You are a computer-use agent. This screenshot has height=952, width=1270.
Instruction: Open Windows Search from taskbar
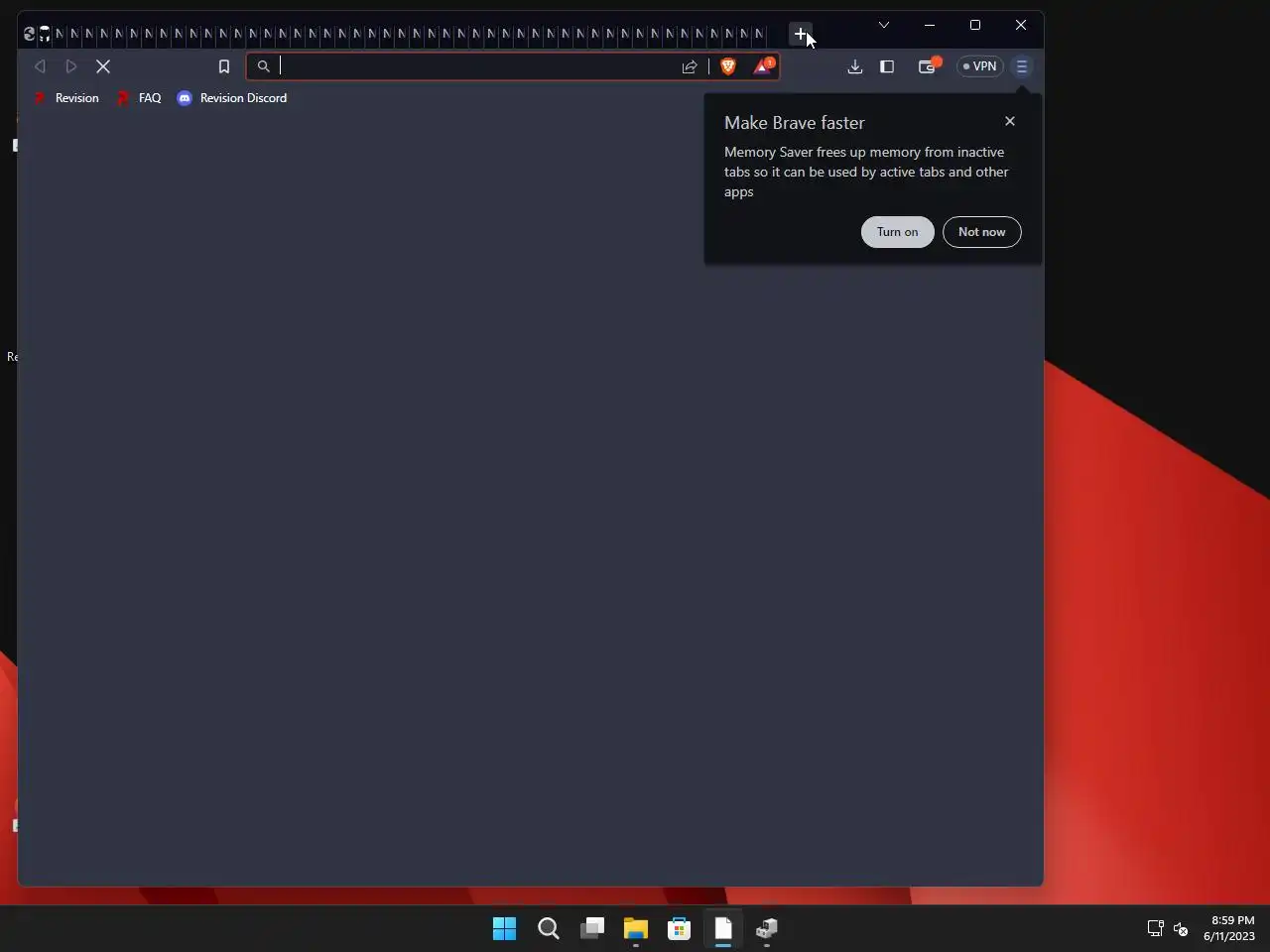pyautogui.click(x=549, y=929)
